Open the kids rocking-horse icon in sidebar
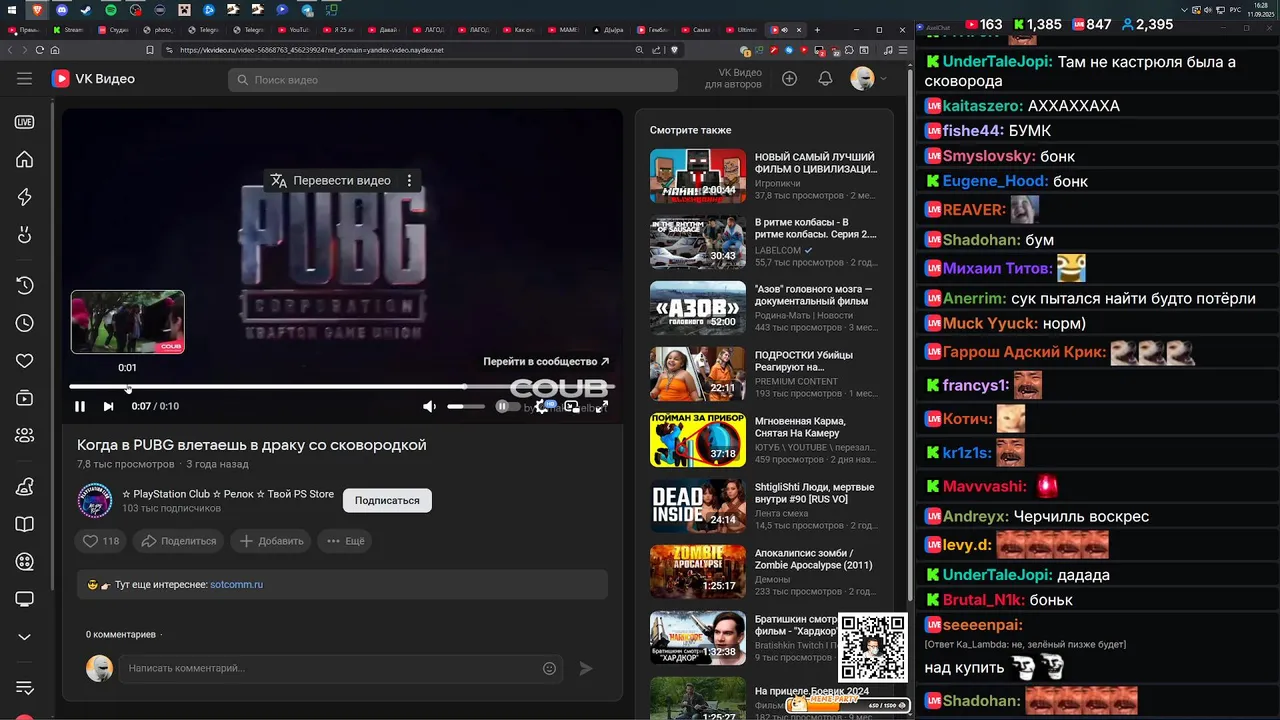This screenshot has width=1280, height=720. tap(25, 487)
